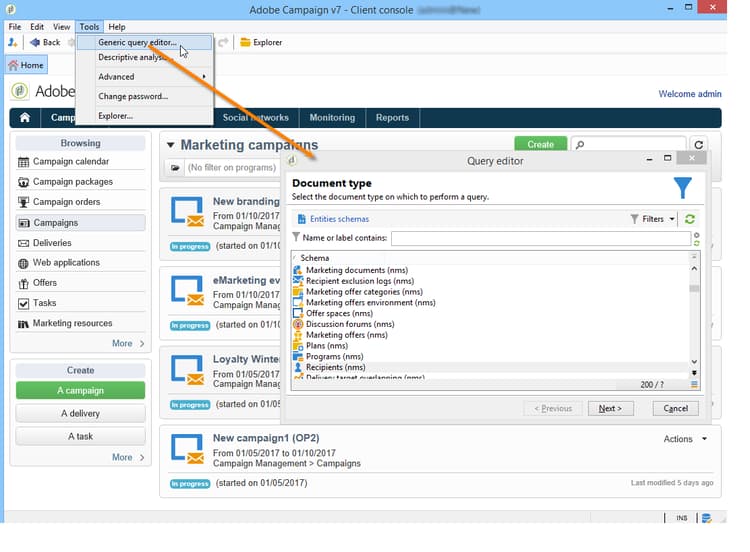Click the home icon in navy navigation bar
Screen dimensions: 750x552
(x=25, y=118)
